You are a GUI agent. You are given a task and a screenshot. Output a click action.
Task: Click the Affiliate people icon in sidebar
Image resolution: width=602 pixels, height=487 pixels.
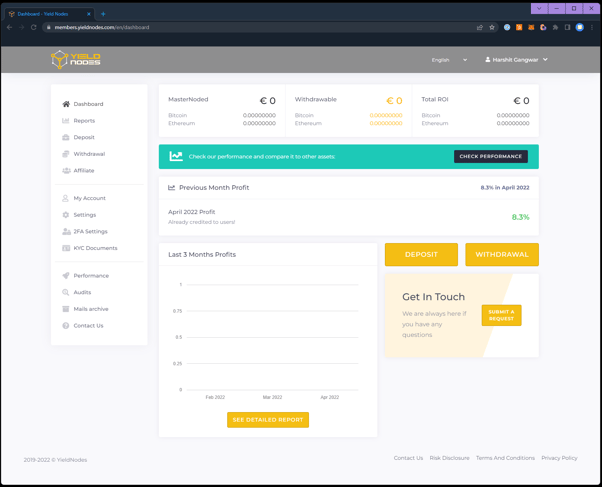point(66,171)
